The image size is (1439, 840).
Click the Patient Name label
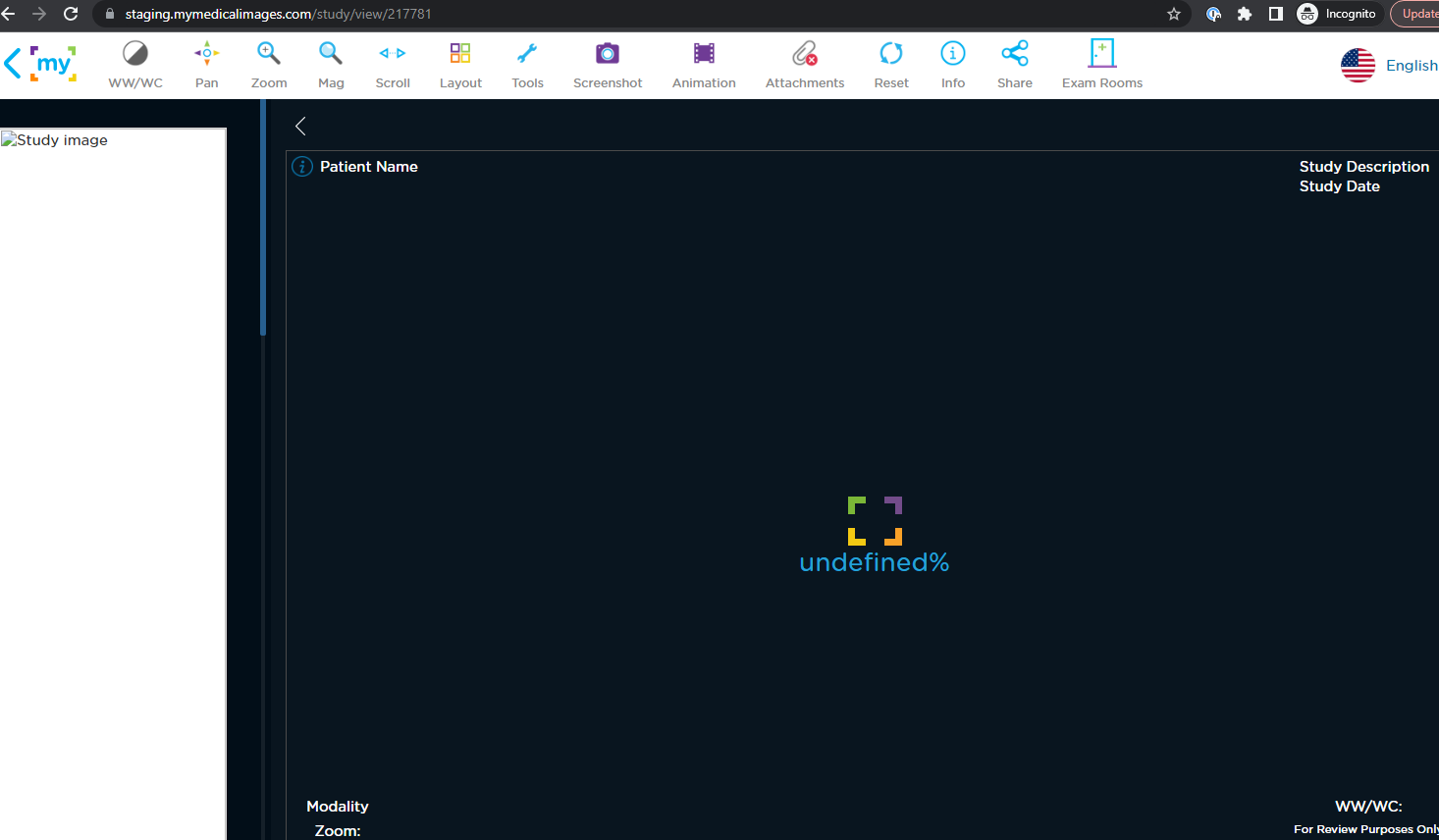click(x=369, y=167)
